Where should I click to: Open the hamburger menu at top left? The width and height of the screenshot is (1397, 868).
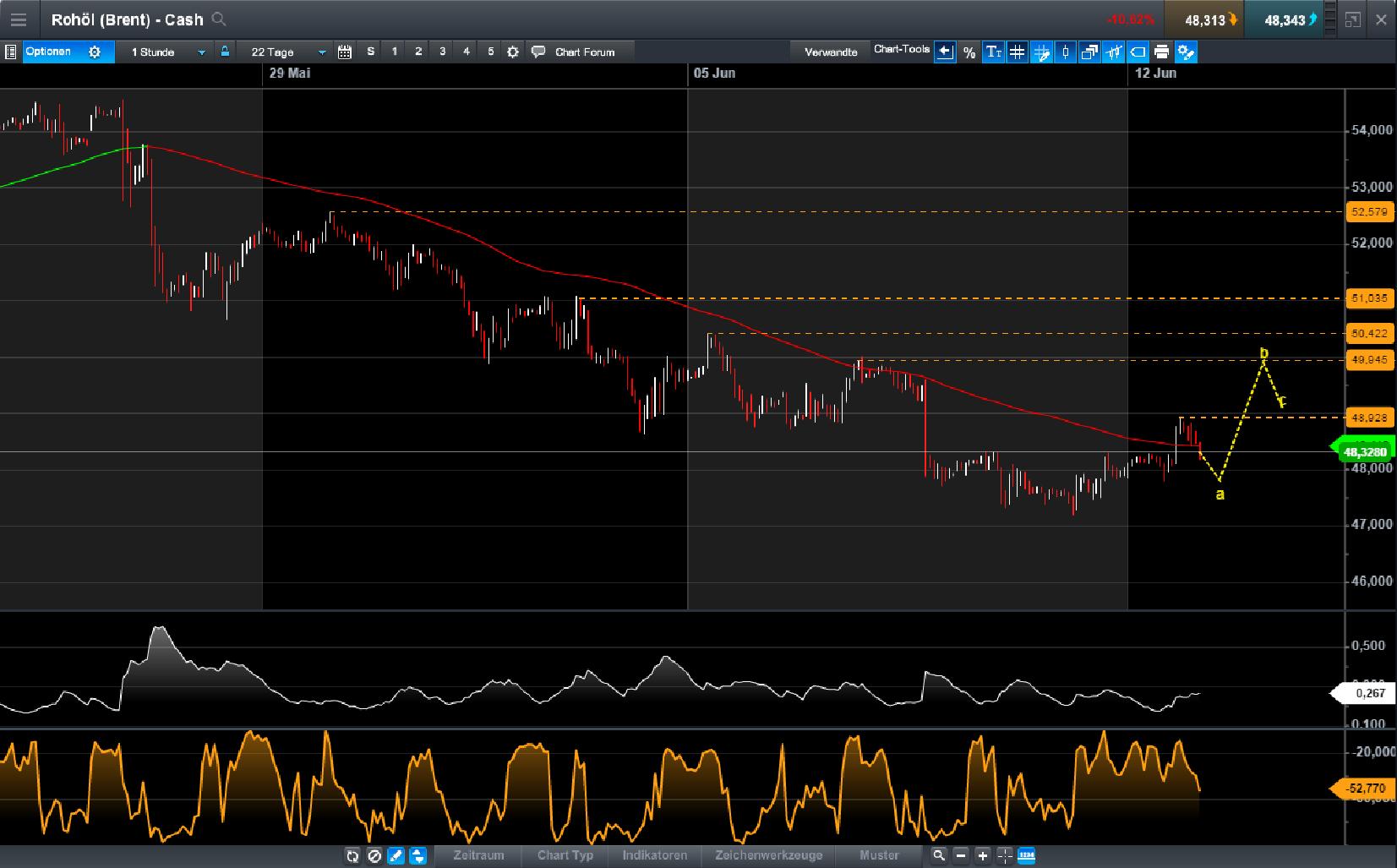pyautogui.click(x=18, y=19)
